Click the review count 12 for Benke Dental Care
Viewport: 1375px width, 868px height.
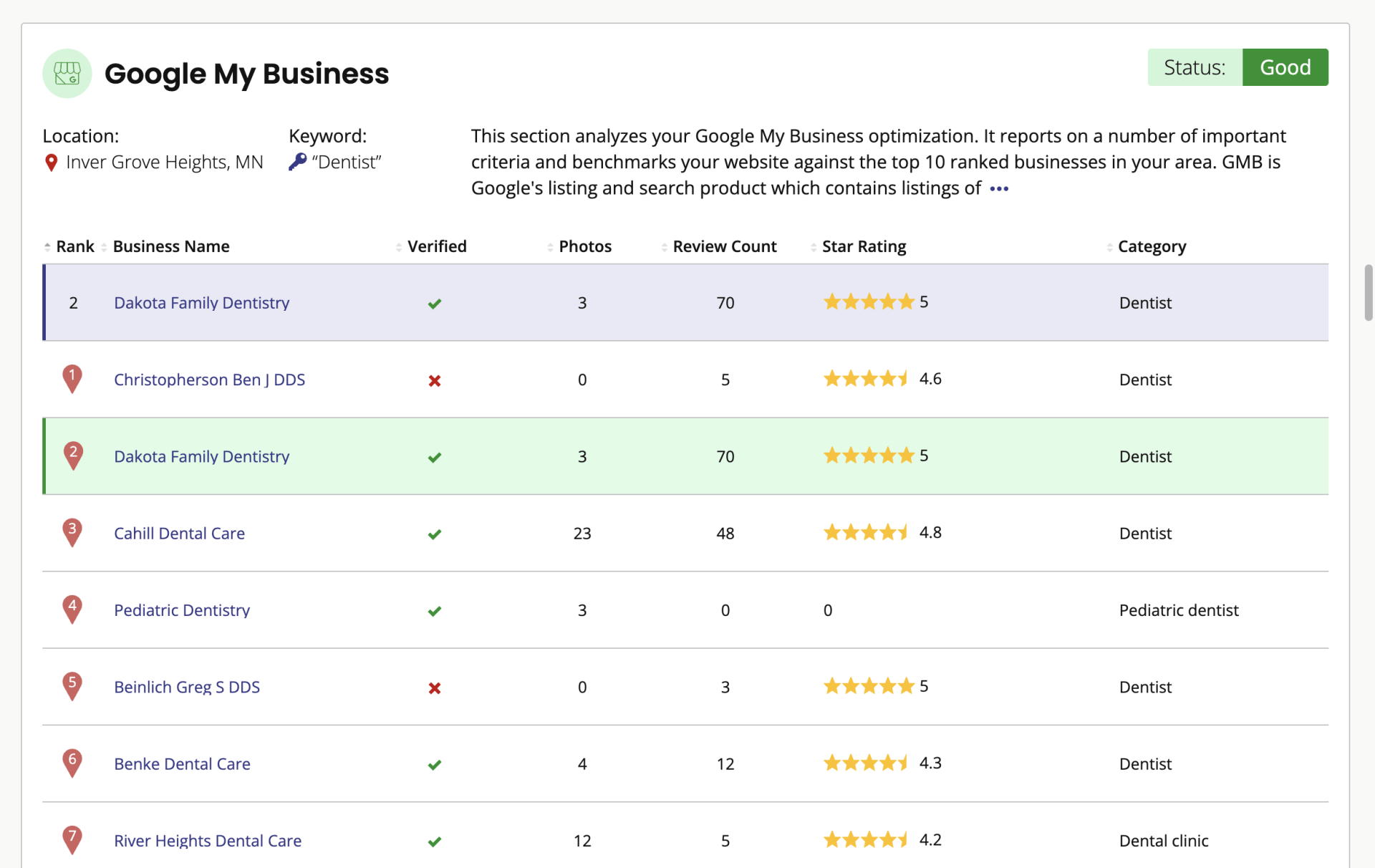(725, 764)
